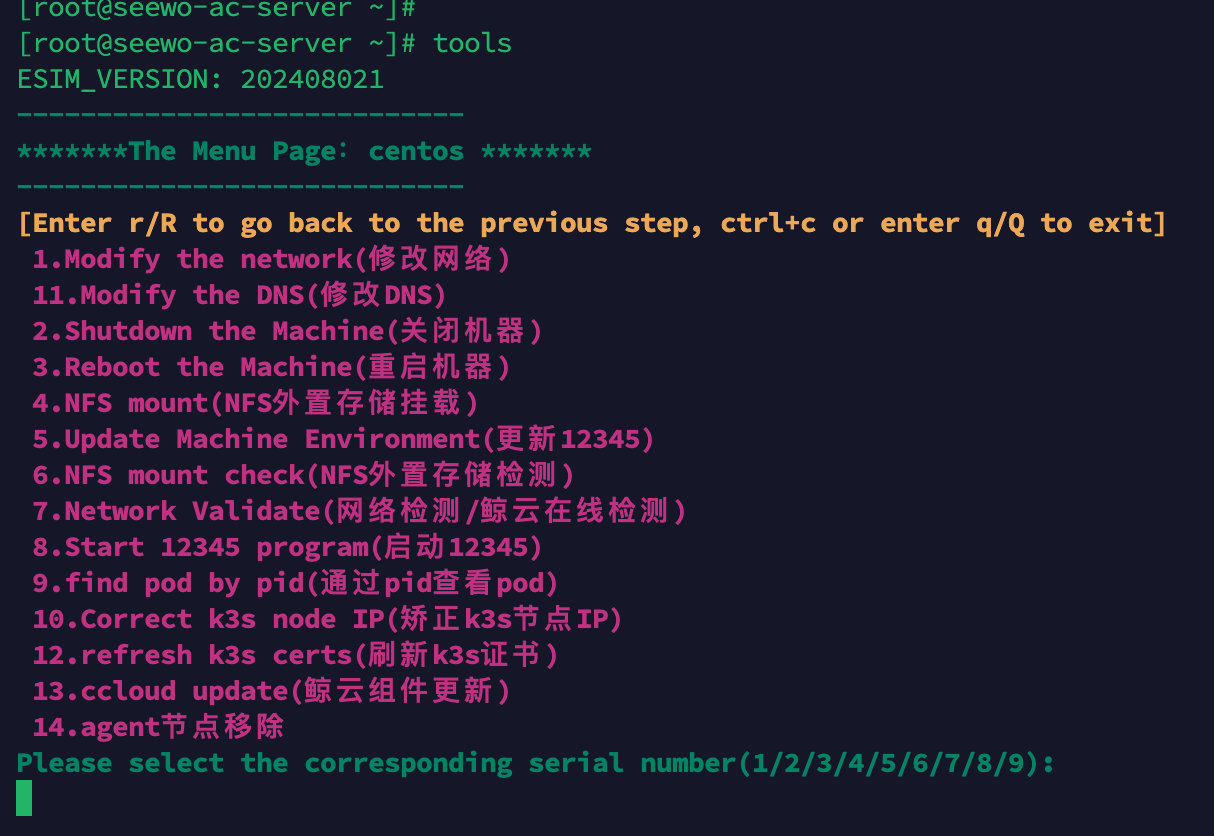
Task: Select 12.refresh k3s certs line
Action: [296, 655]
